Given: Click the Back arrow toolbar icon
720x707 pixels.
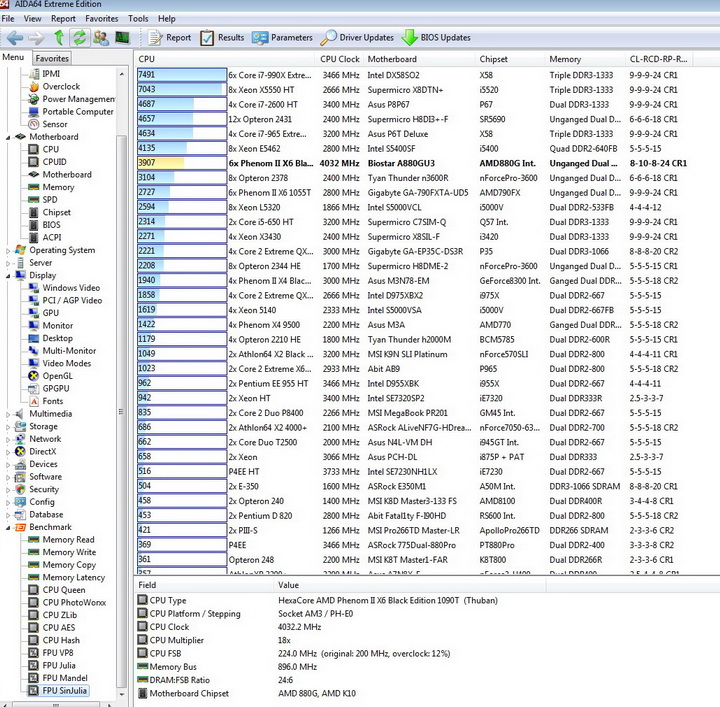Looking at the screenshot, I should point(15,38).
